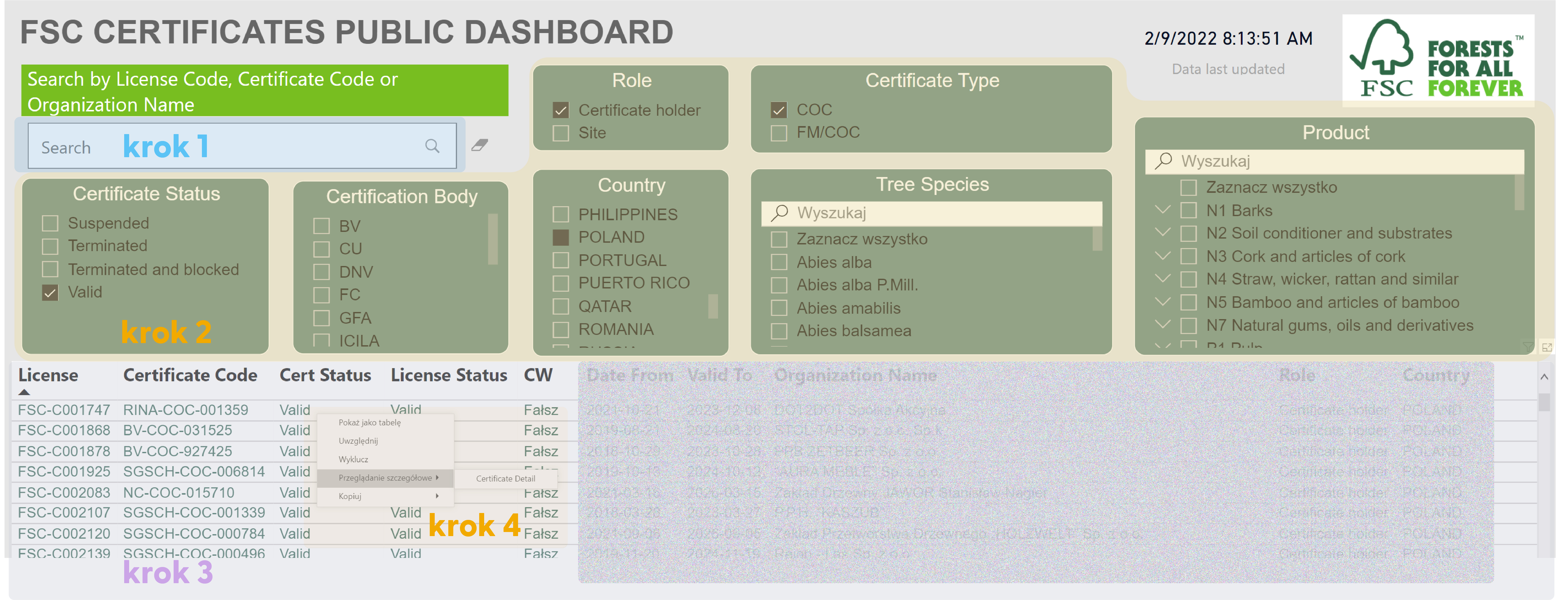Click the magnifier icon in Search box
1568x600 pixels.
pyautogui.click(x=432, y=146)
